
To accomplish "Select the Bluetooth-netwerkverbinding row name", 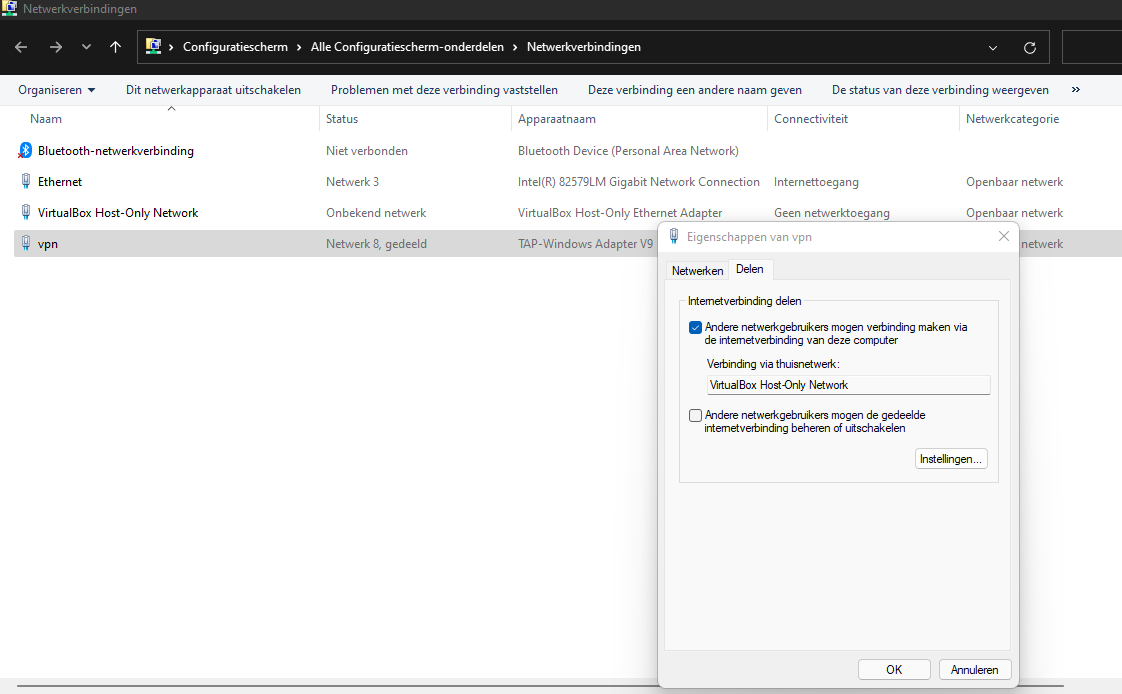I will click(x=116, y=150).
